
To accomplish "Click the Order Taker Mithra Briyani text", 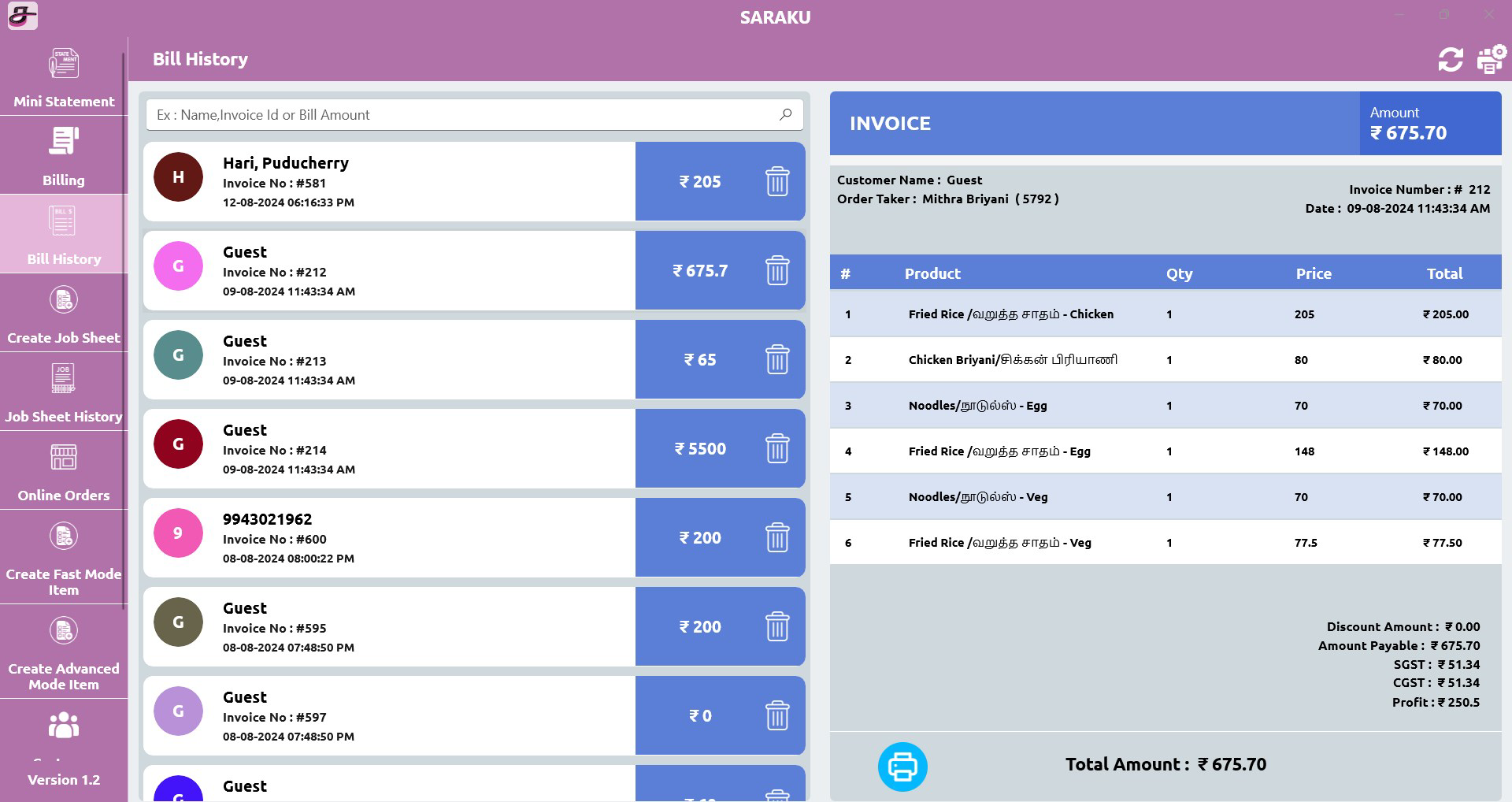I will tap(947, 199).
